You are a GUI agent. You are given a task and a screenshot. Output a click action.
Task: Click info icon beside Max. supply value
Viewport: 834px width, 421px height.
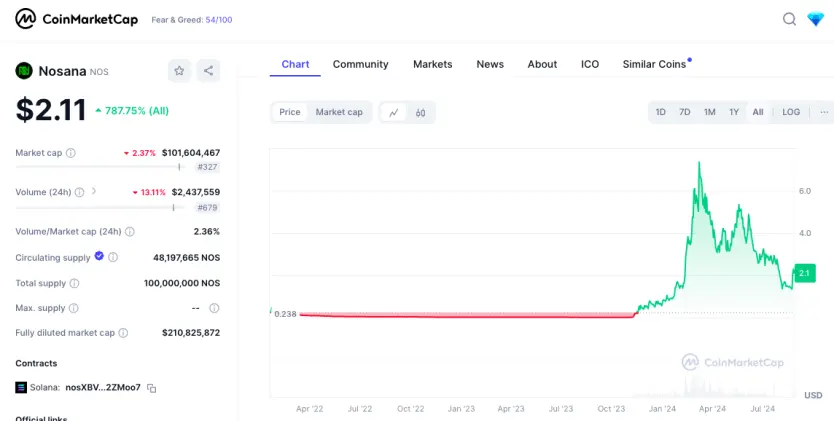click(x=214, y=308)
